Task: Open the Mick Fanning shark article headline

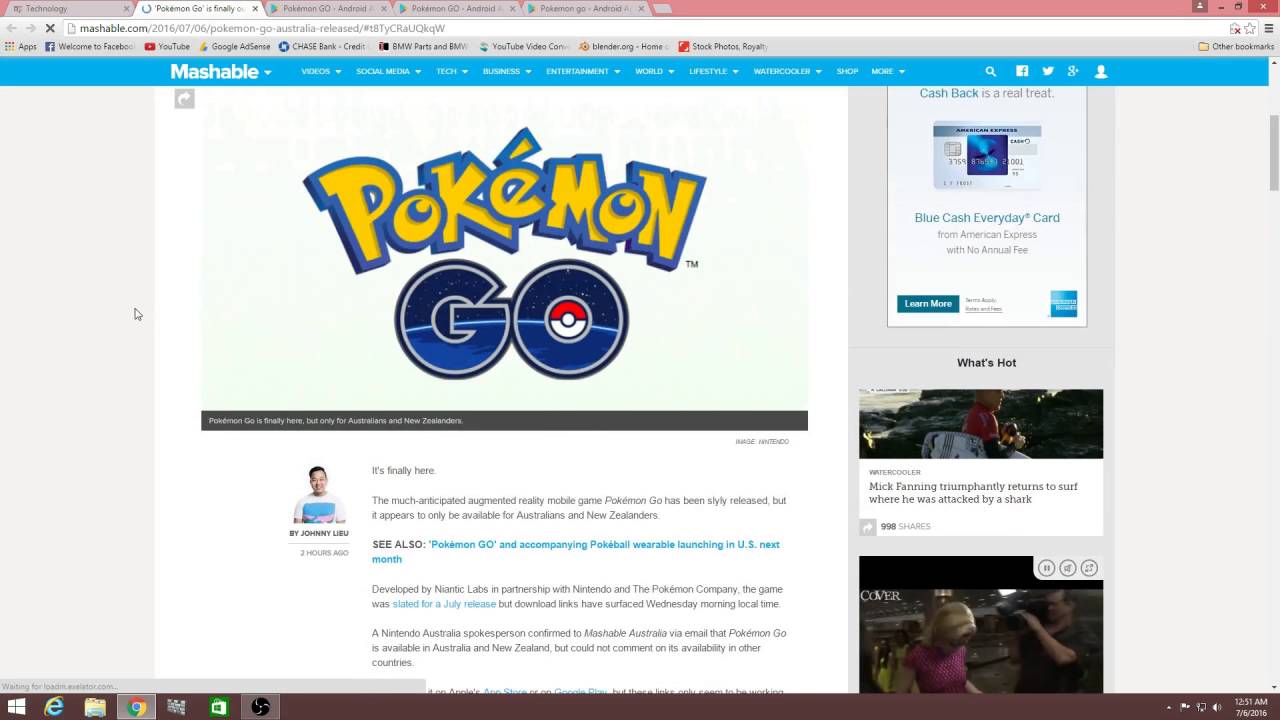Action: pyautogui.click(x=973, y=493)
